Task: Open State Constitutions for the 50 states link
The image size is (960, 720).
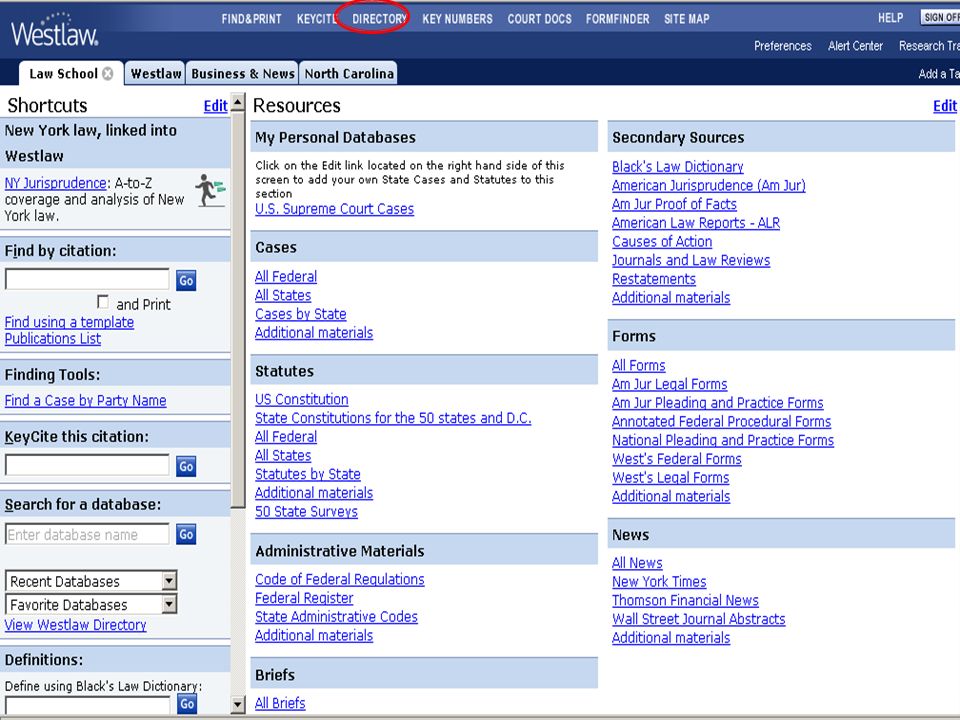Action: [393, 418]
